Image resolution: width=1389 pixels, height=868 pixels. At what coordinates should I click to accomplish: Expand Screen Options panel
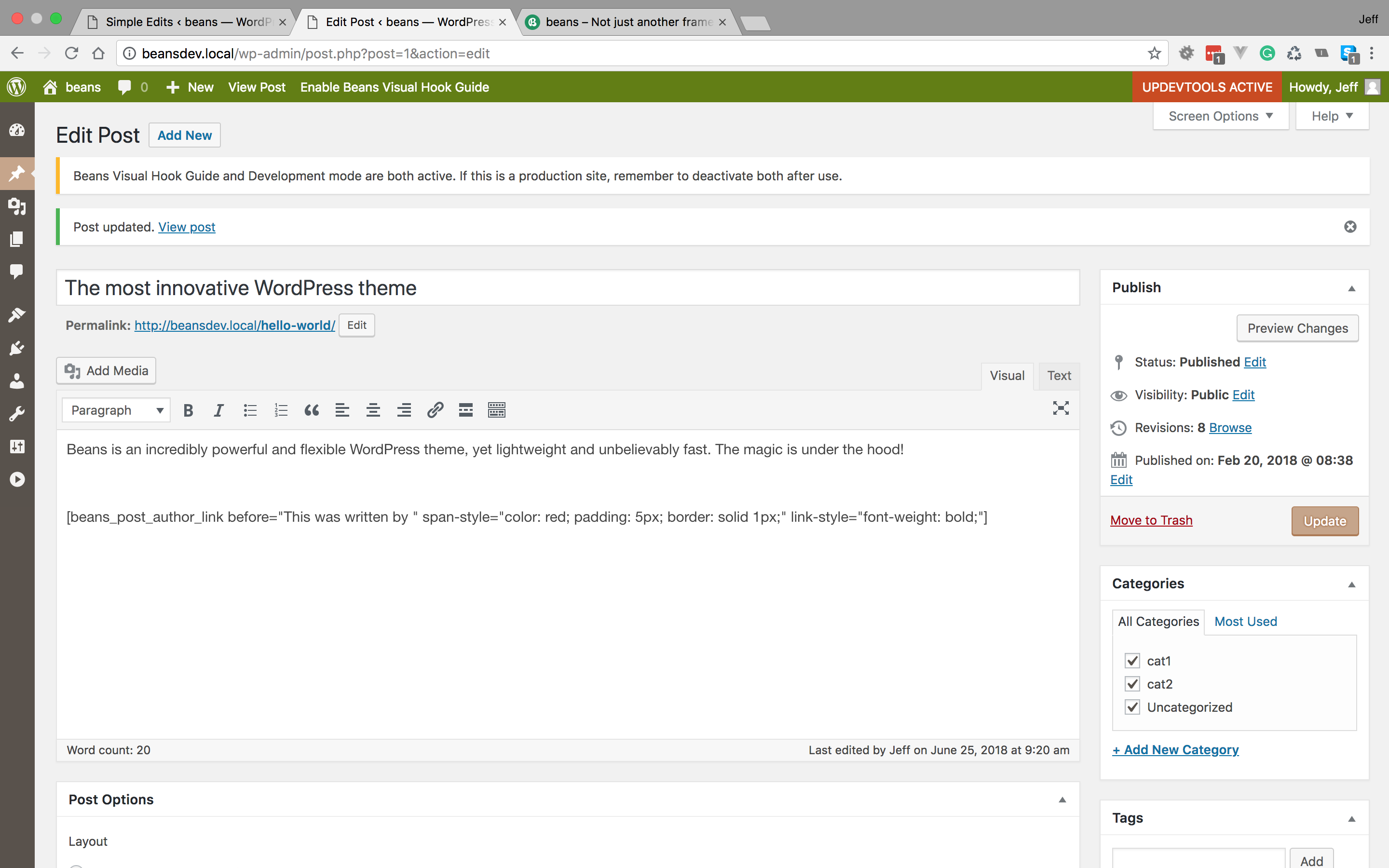pos(1220,116)
